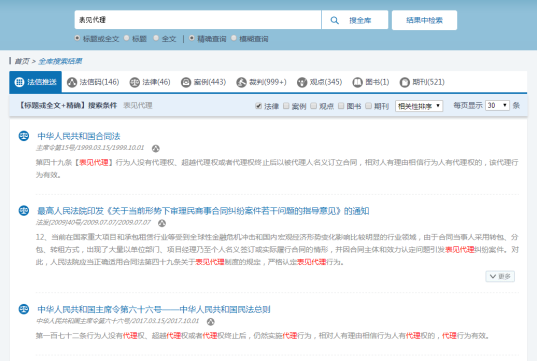
Task: Switch to 案例(443) tab
Action: pos(203,82)
